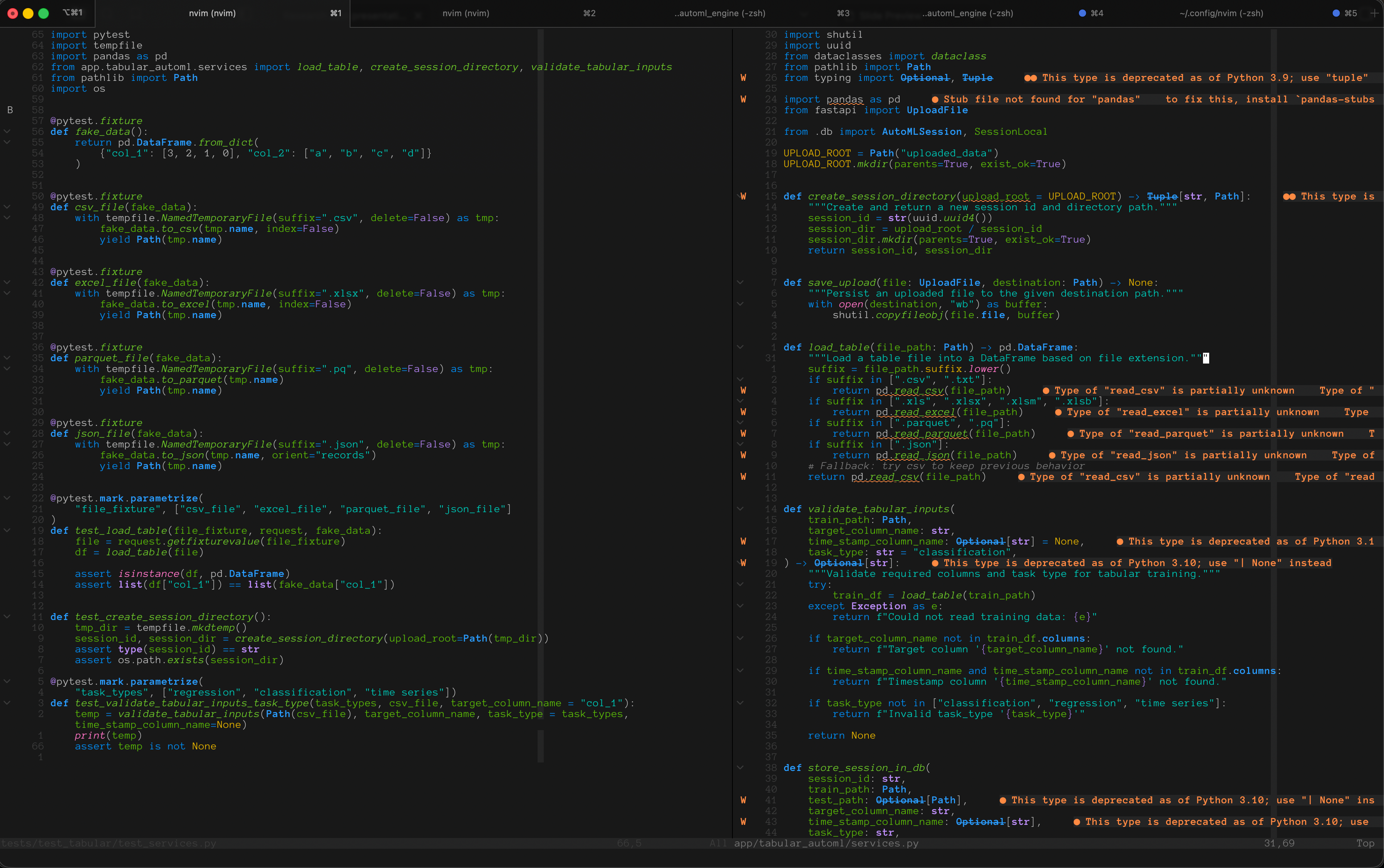Click the warning sign on the read_parquet line

tap(743, 434)
